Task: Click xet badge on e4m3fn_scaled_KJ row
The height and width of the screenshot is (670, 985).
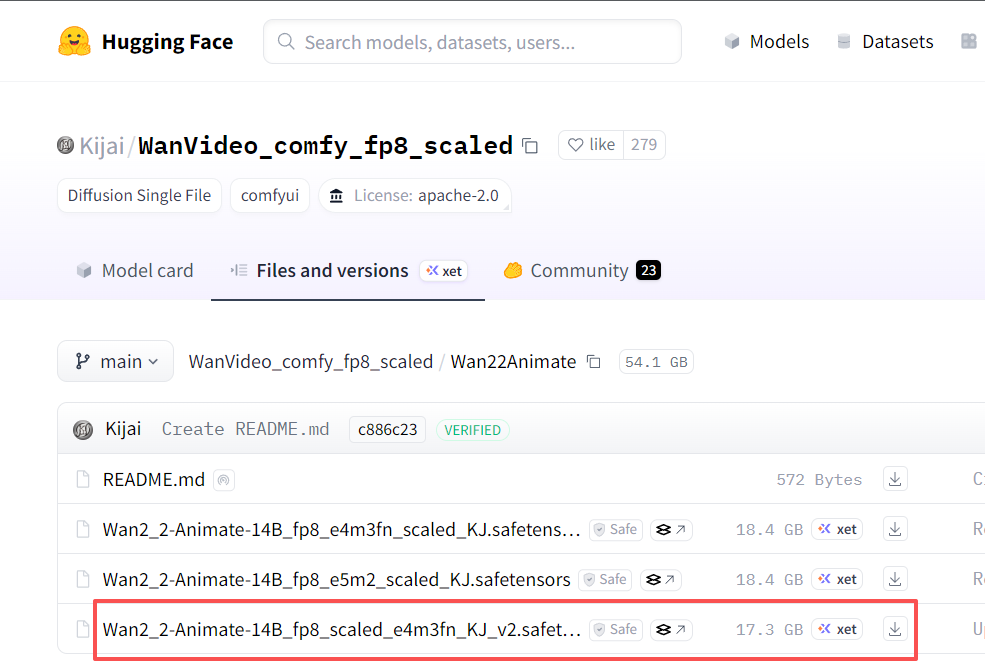Action: (x=837, y=529)
